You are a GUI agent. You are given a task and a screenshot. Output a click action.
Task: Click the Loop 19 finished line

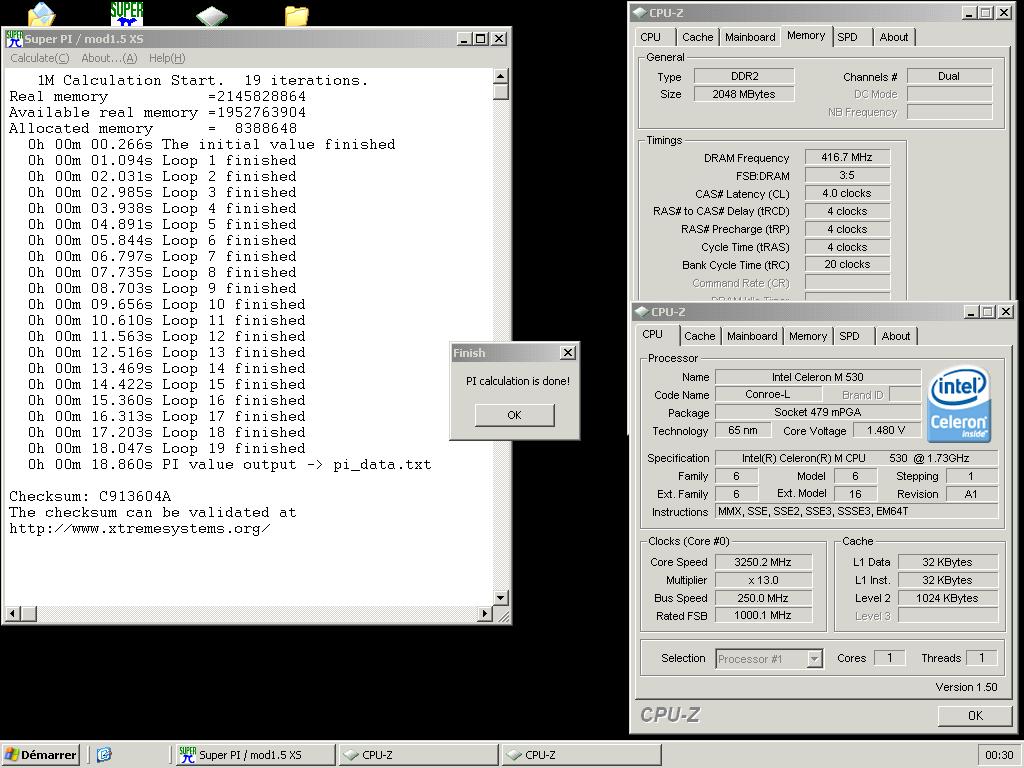coord(167,449)
